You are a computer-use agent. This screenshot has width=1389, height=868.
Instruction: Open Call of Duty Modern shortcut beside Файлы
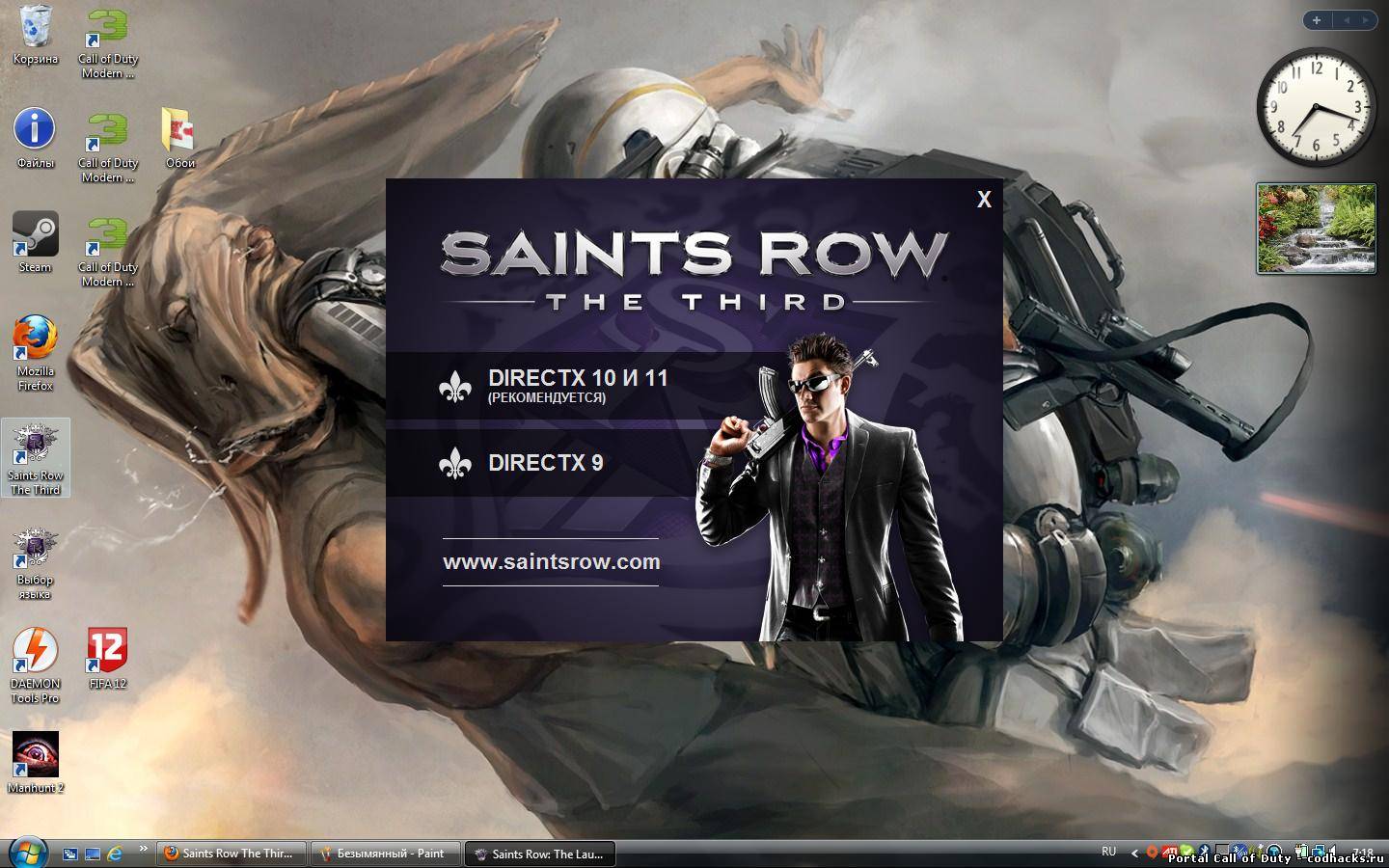(108, 146)
